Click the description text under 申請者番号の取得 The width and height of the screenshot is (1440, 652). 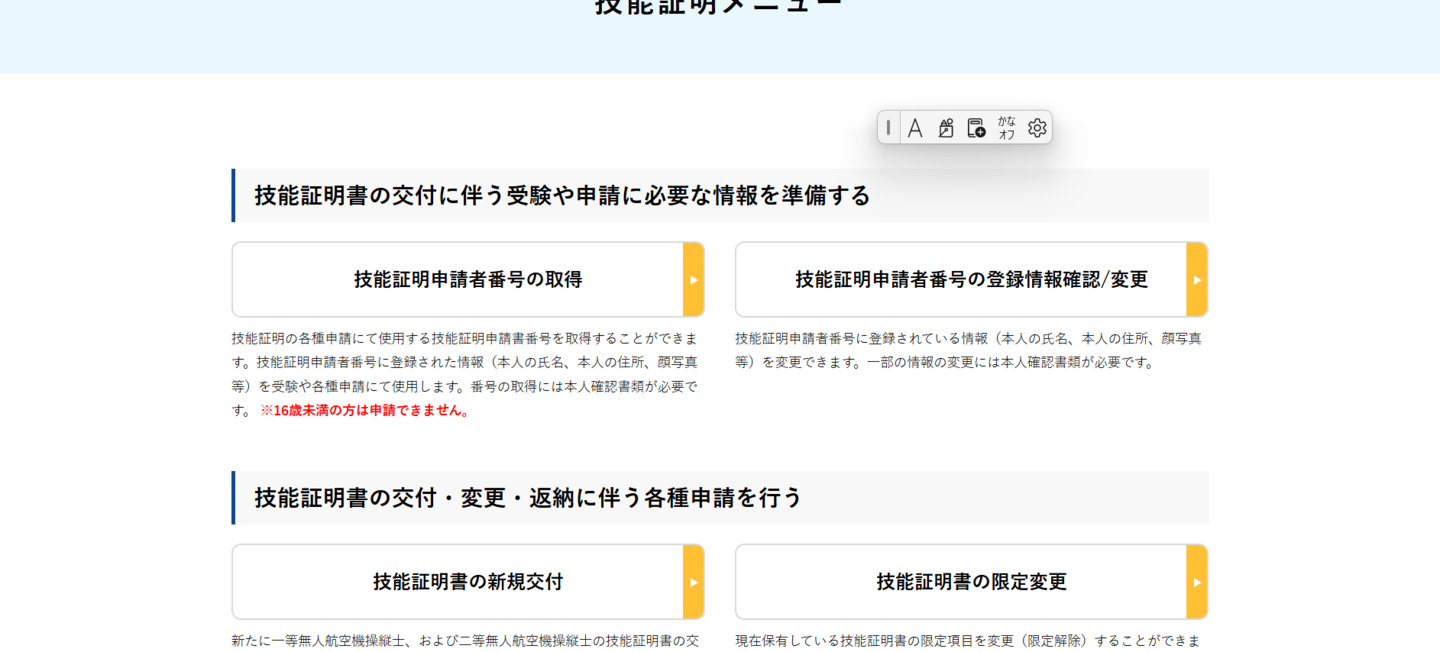tap(465, 362)
